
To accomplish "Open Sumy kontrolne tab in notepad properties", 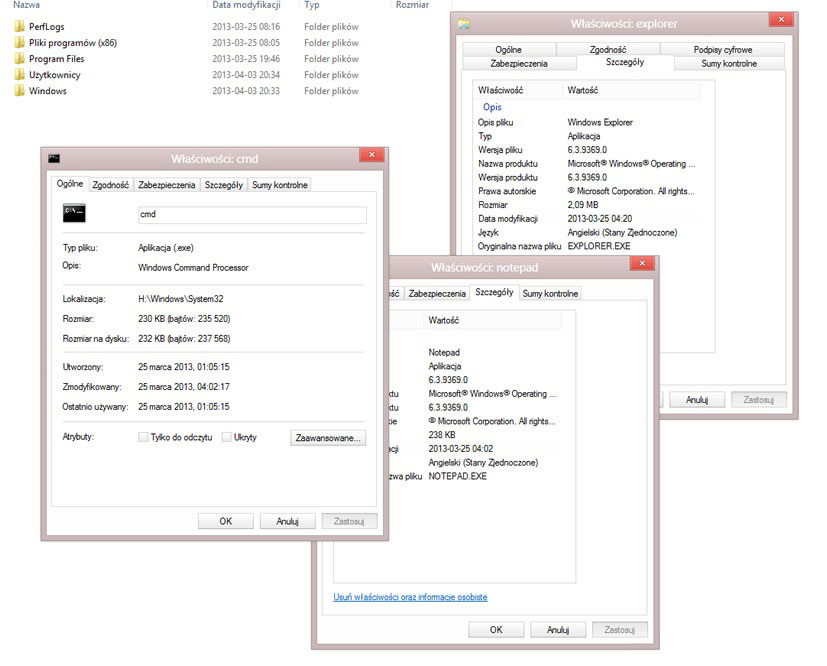I will pos(550,294).
